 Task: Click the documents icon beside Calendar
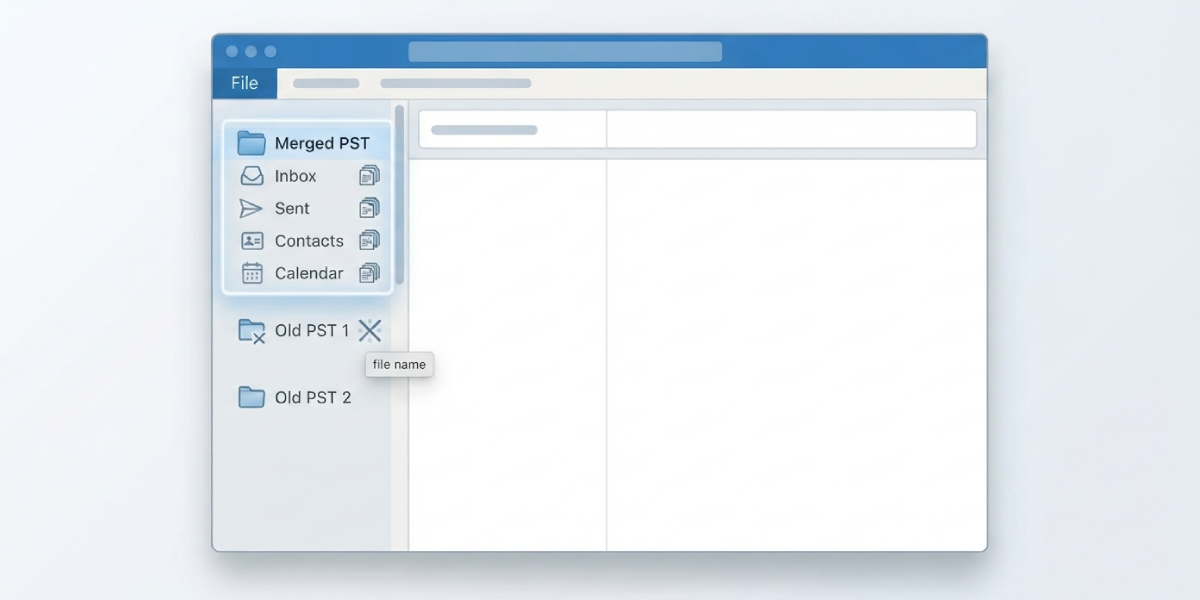pos(370,273)
